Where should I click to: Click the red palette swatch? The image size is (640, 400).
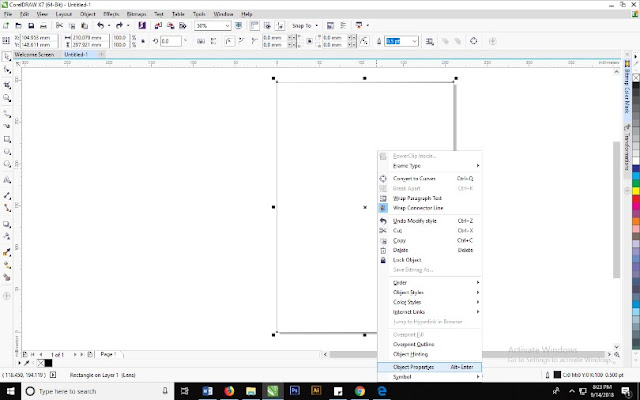point(636,199)
